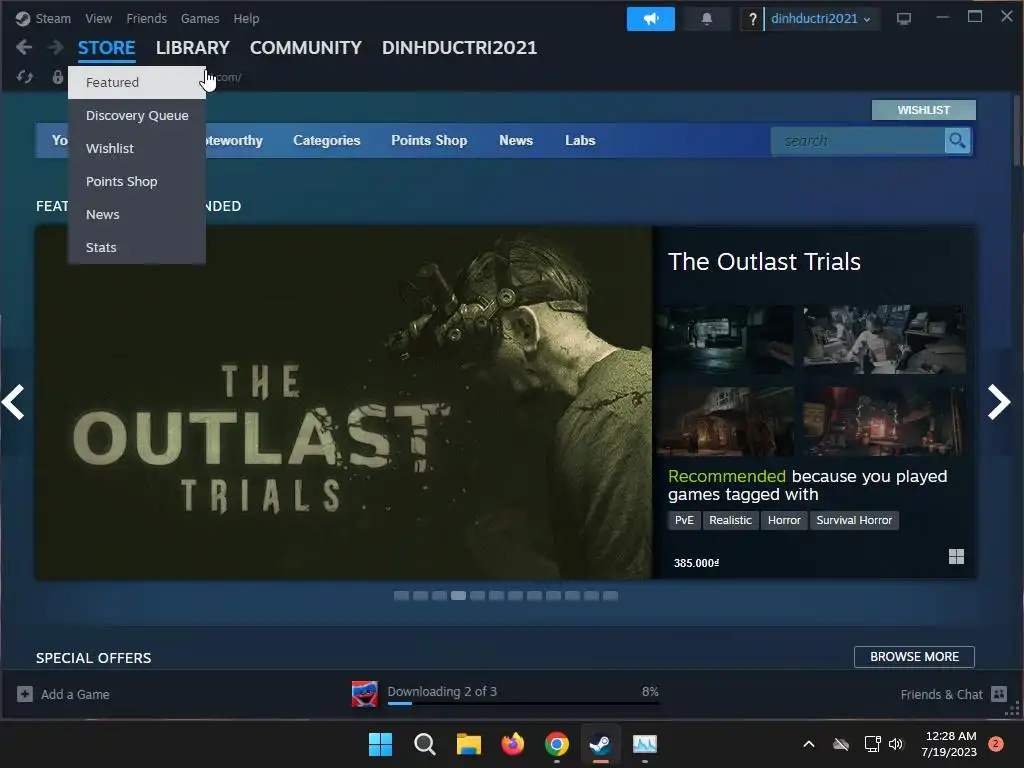Select Featured from the Store dropdown
The image size is (1024, 768).
(136, 82)
